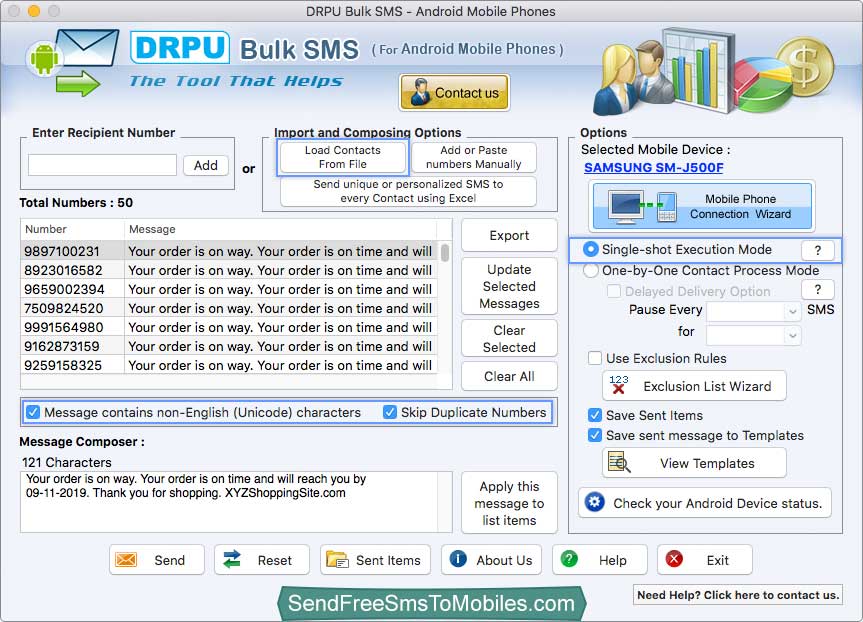Enable Use Exclusion Rules checkbox
The height and width of the screenshot is (622, 863).
coord(594,358)
